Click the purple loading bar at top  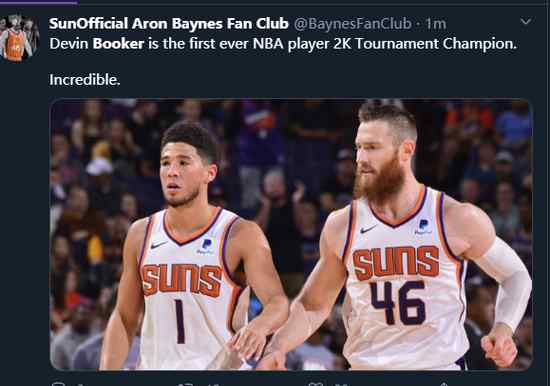pyautogui.click(x=39, y=2)
